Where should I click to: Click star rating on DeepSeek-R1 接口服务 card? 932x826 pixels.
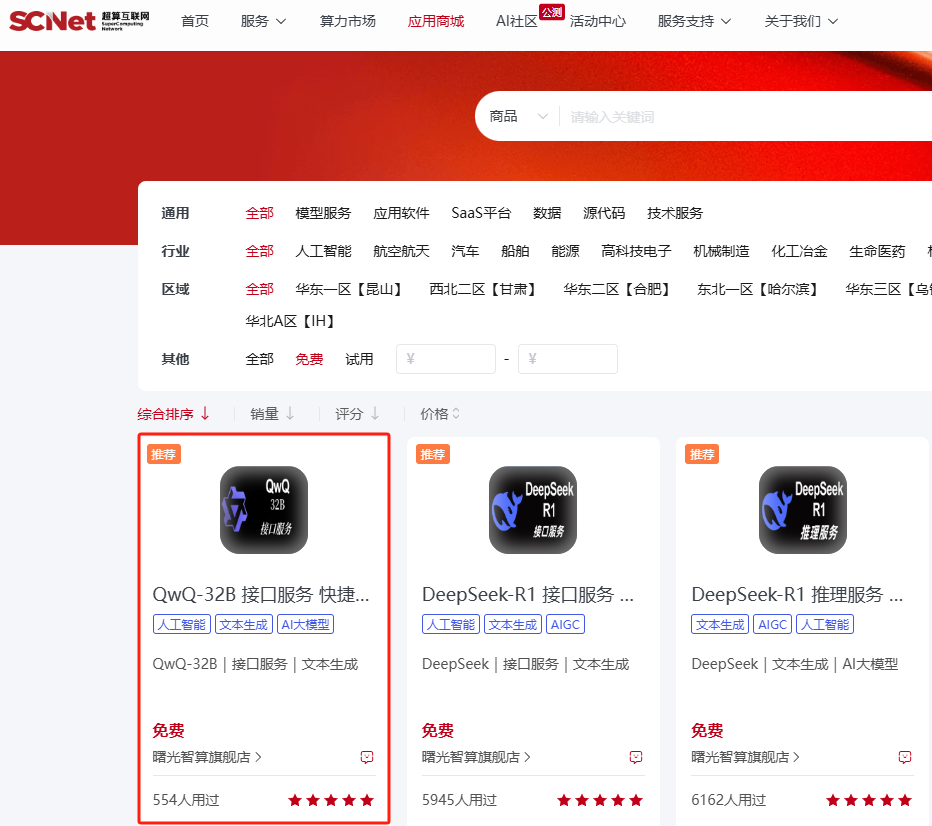600,800
